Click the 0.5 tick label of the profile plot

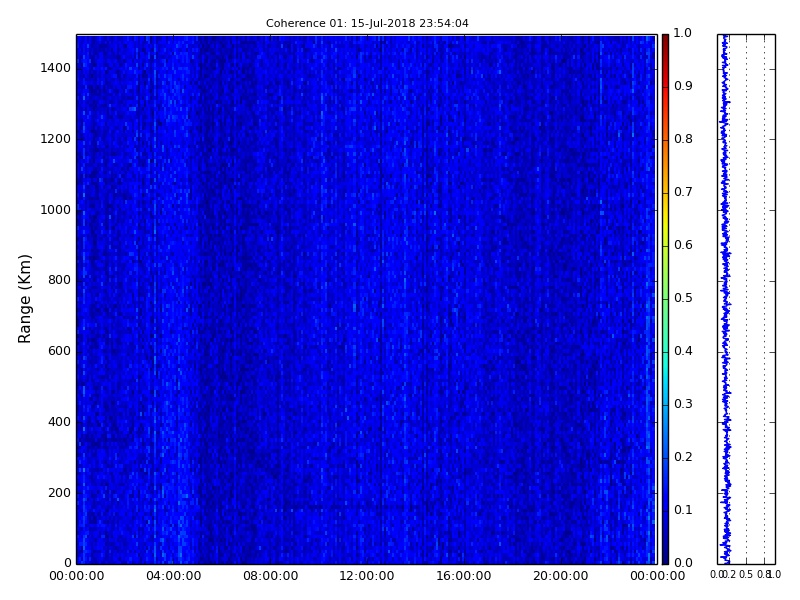746,575
